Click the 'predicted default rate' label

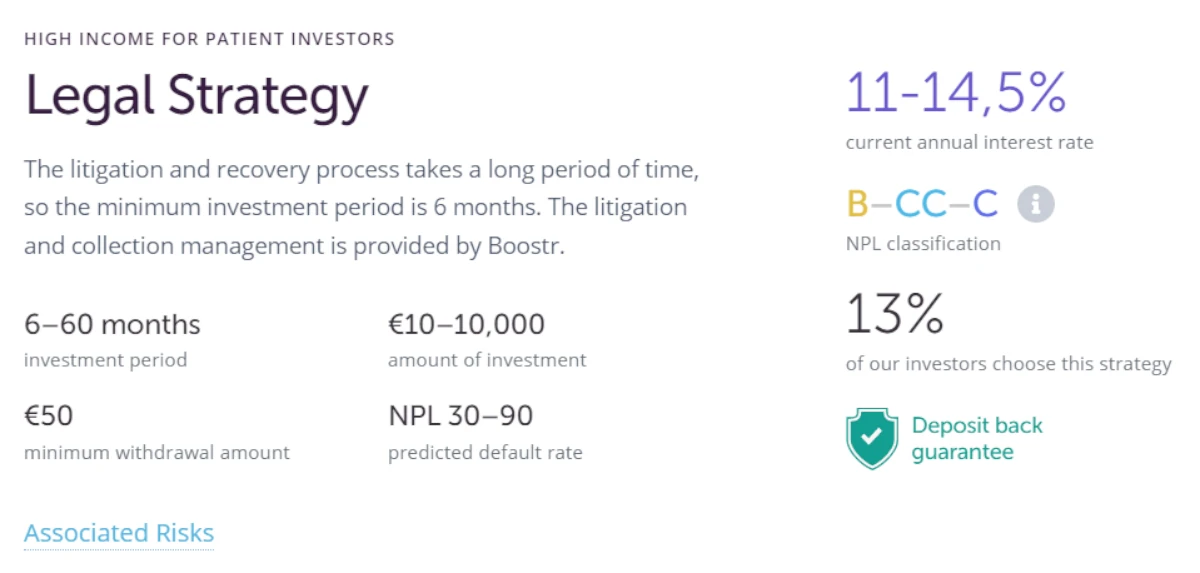[485, 453]
